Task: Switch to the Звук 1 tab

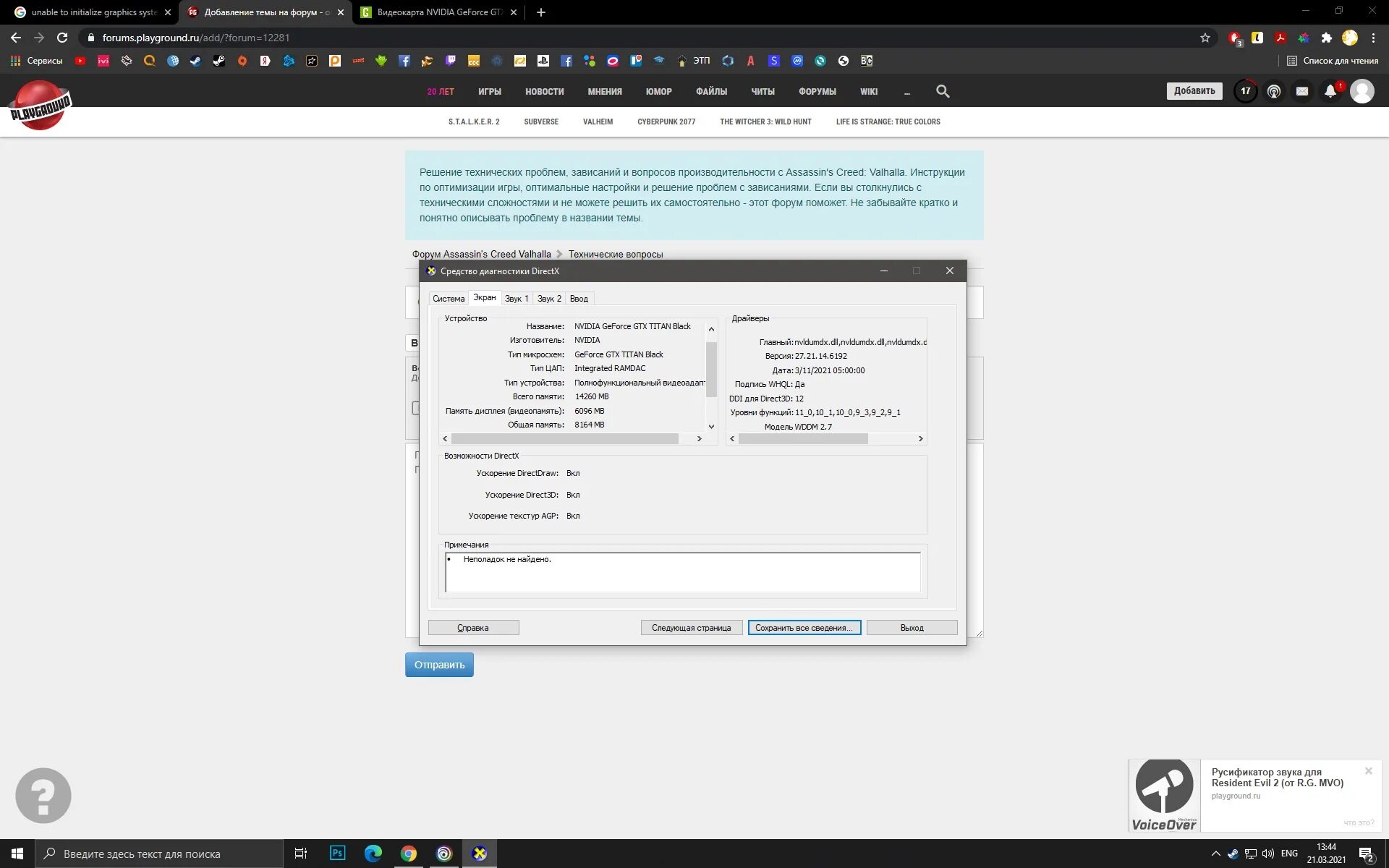Action: tap(517, 299)
